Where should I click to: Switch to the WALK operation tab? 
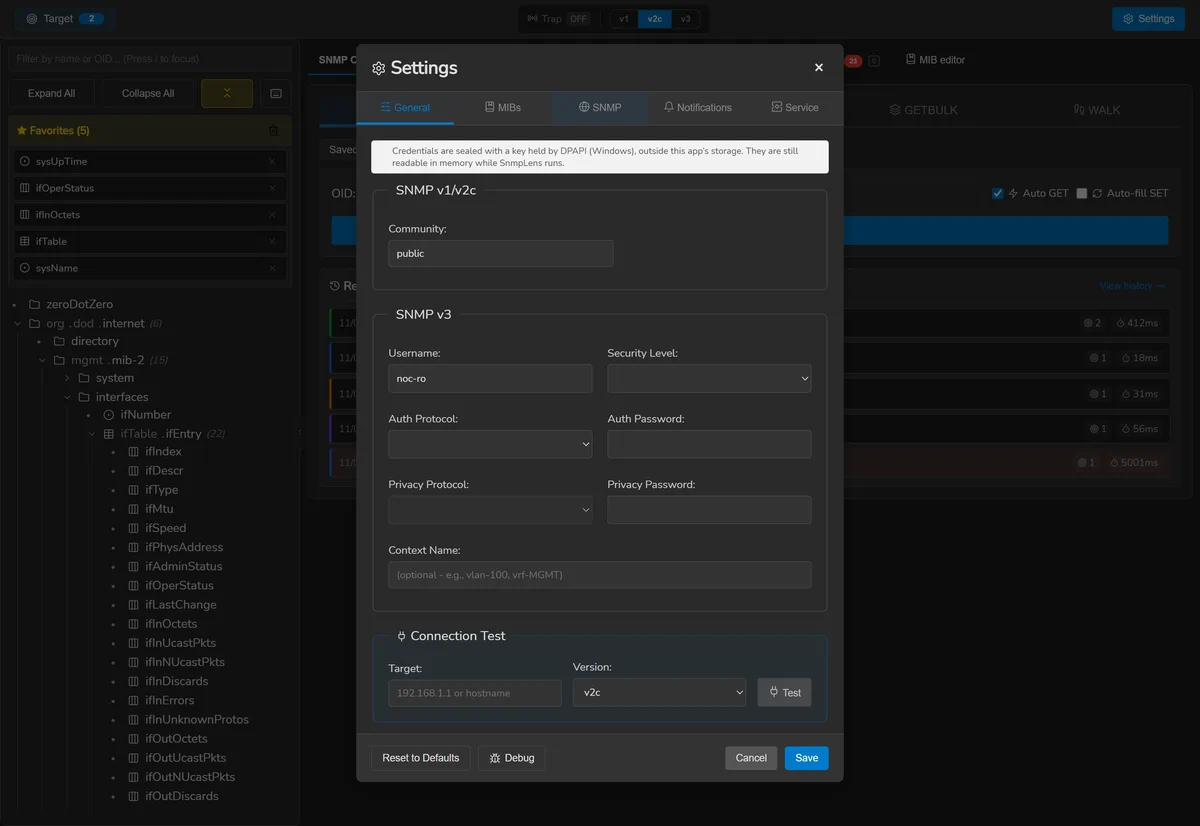pyautogui.click(x=1096, y=110)
